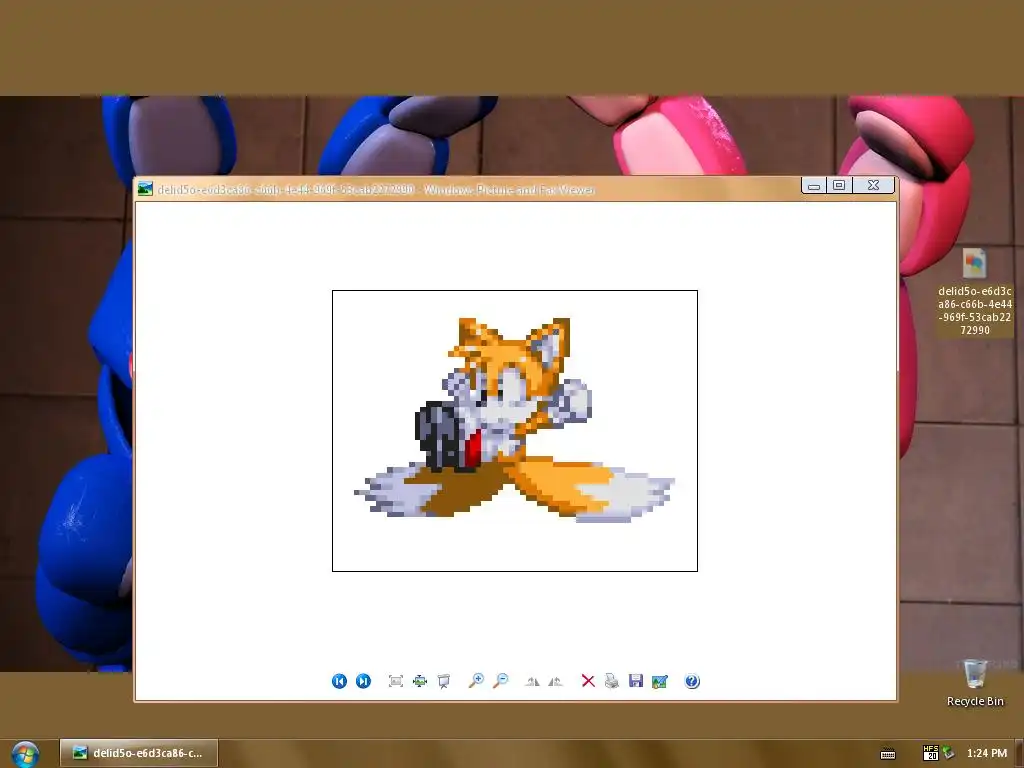The image size is (1024, 768).
Task: Go to the next image
Action: pos(363,681)
